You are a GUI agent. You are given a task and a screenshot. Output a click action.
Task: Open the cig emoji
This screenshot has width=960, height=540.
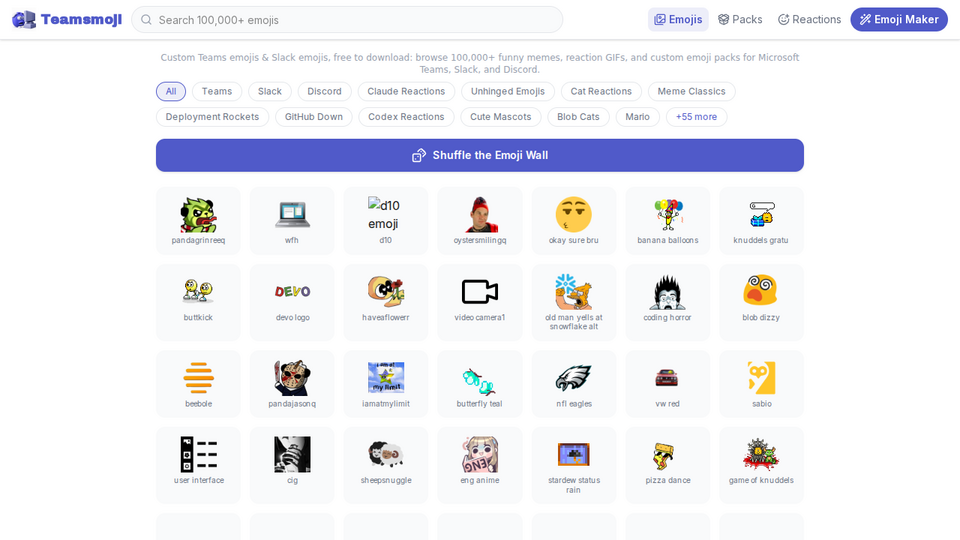tap(292, 465)
